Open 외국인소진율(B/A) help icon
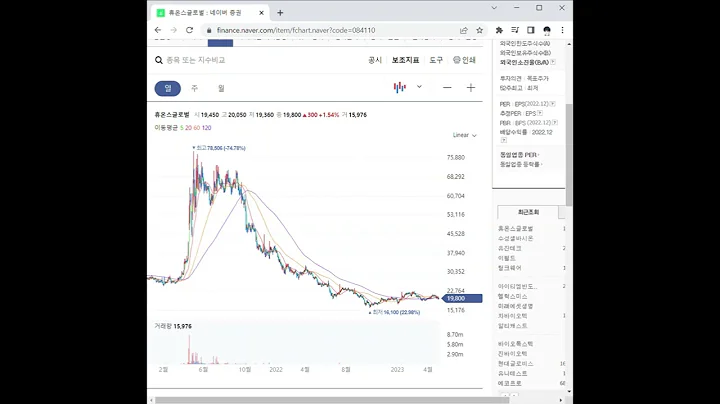The height and width of the screenshot is (404, 720). [x=553, y=62]
